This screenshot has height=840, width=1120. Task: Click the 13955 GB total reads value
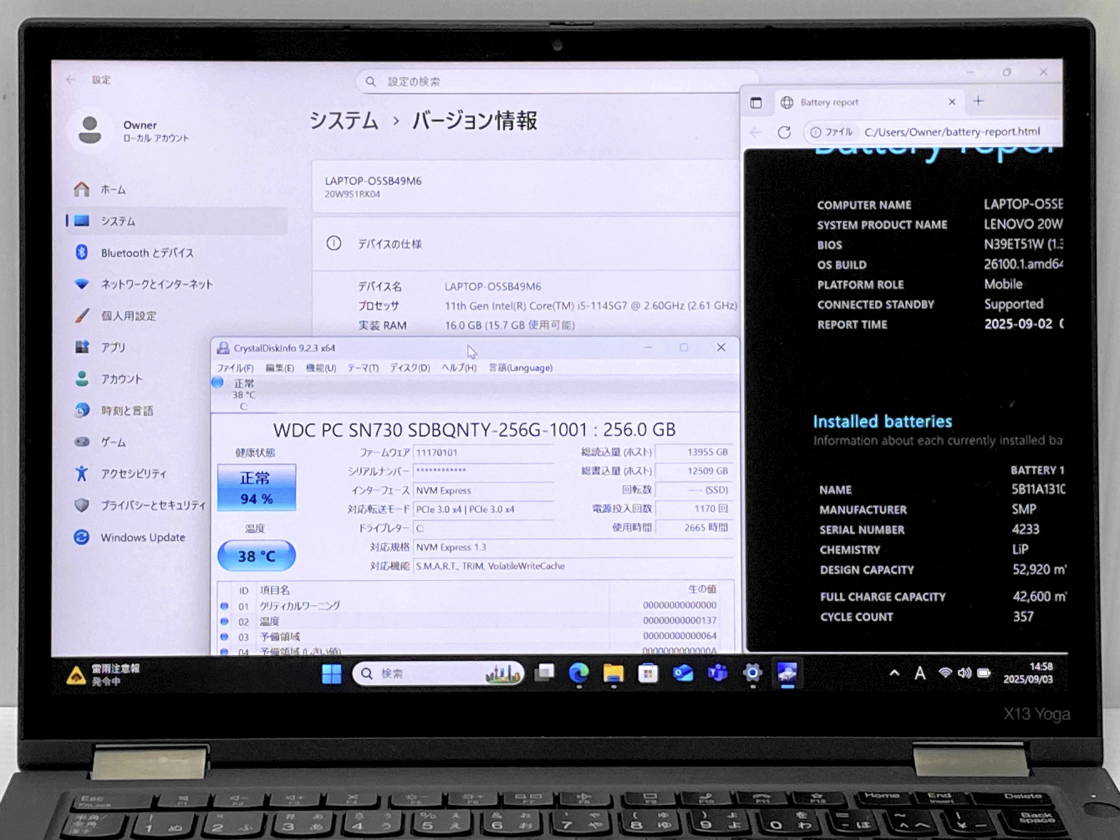coord(694,452)
